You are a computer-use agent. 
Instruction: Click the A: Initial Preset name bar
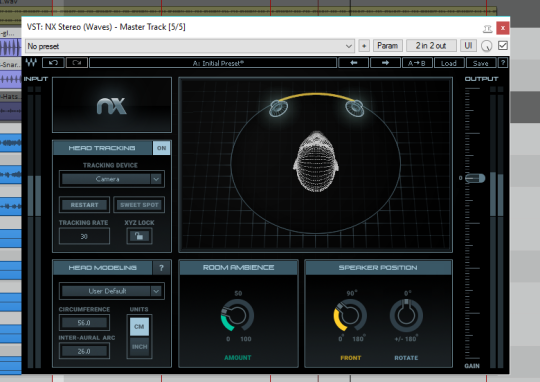click(x=213, y=63)
